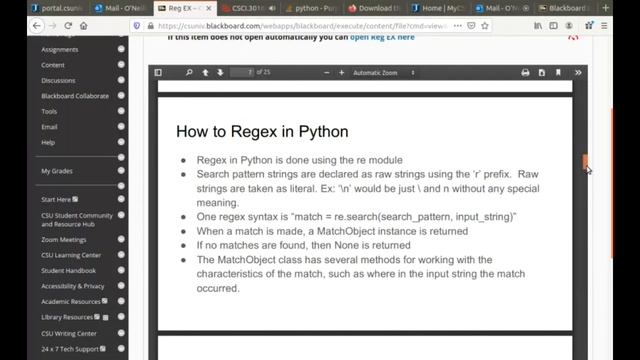640x360 pixels.
Task: Switch to Home | MyCSU tab
Action: [x=439, y=8]
